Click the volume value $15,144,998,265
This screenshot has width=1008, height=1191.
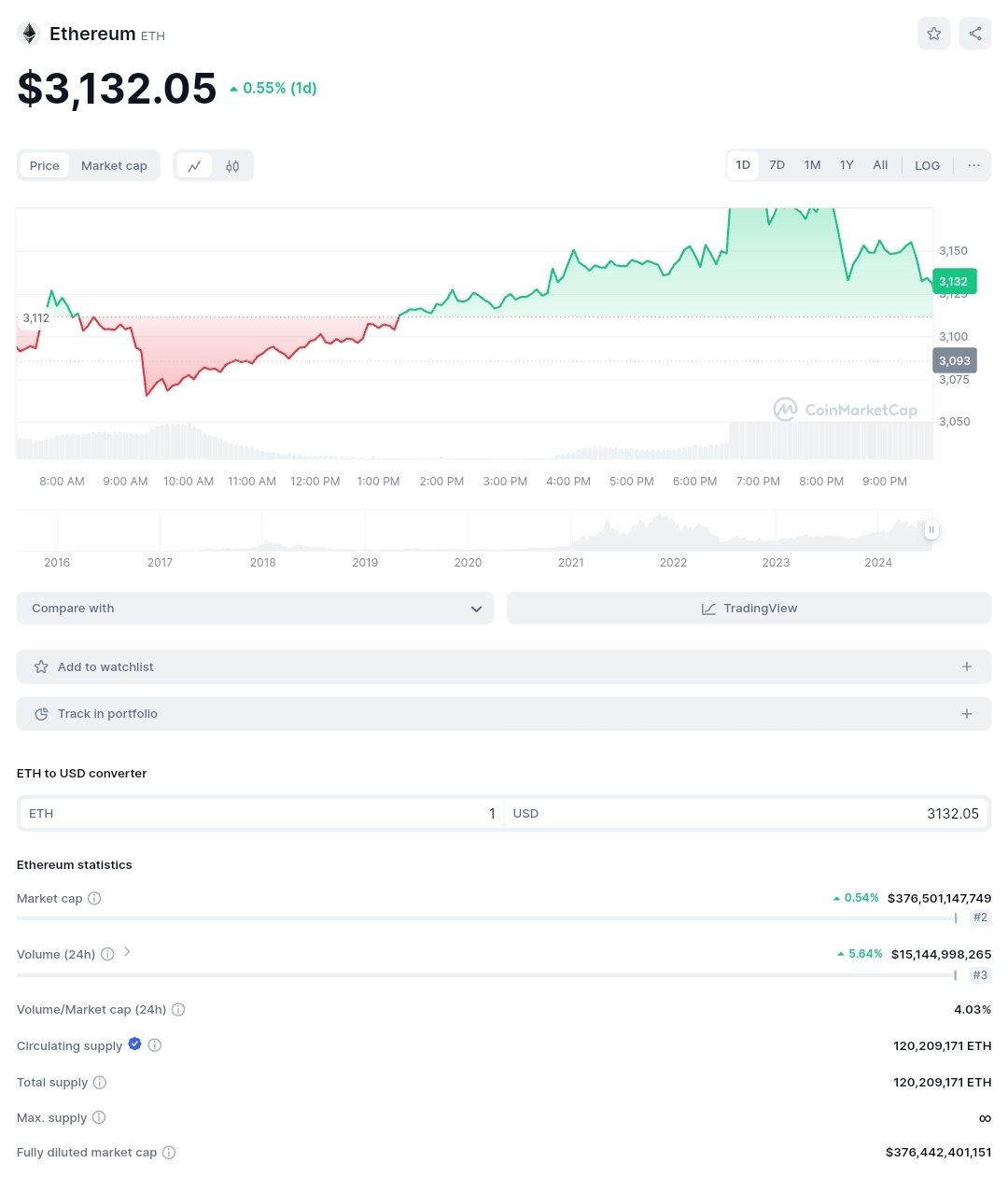[x=941, y=954]
